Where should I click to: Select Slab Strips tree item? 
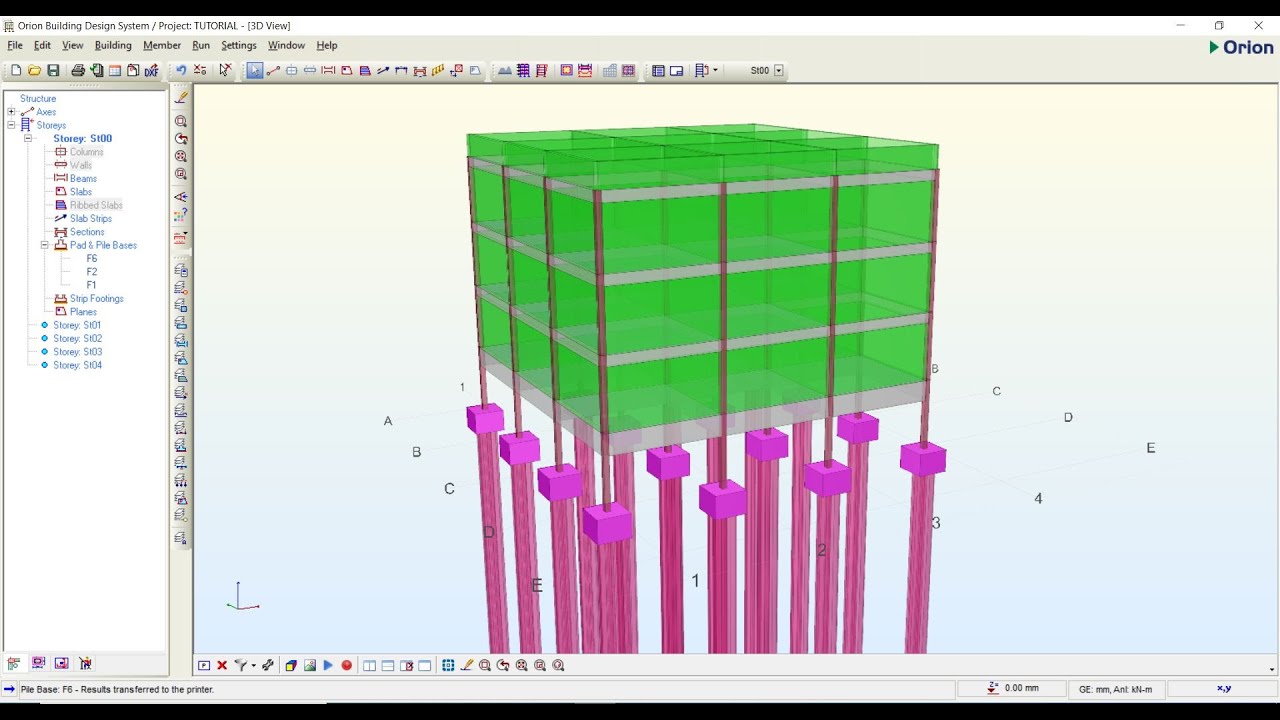pyautogui.click(x=91, y=218)
